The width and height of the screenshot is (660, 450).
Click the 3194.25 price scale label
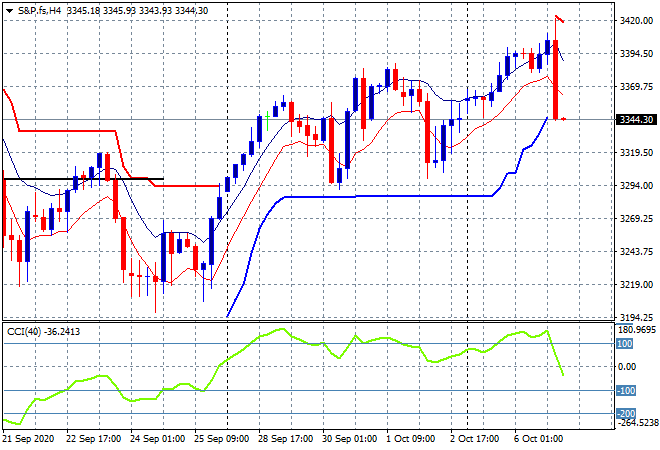(x=636, y=317)
